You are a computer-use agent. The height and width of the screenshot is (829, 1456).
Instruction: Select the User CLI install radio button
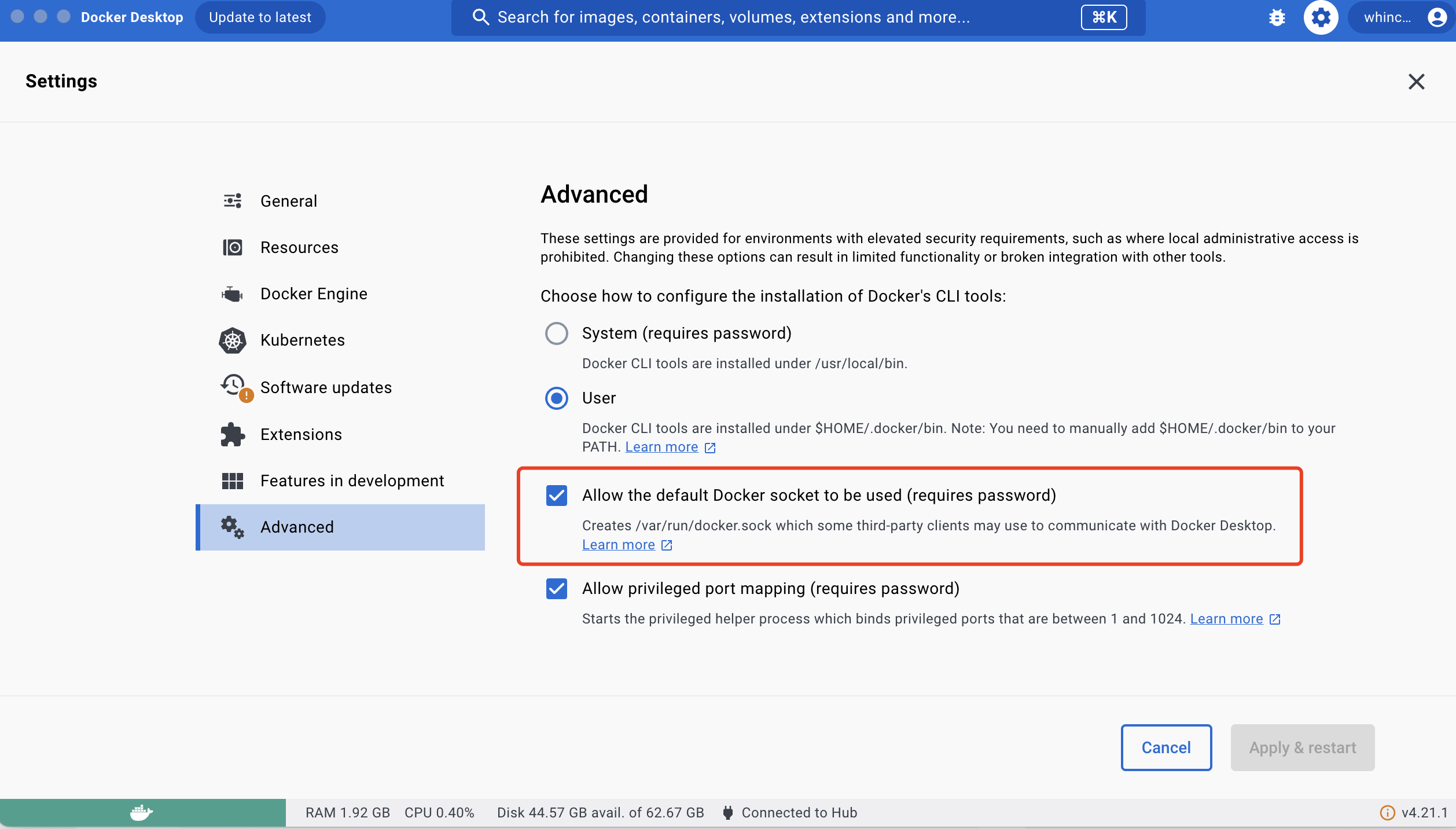(x=556, y=398)
